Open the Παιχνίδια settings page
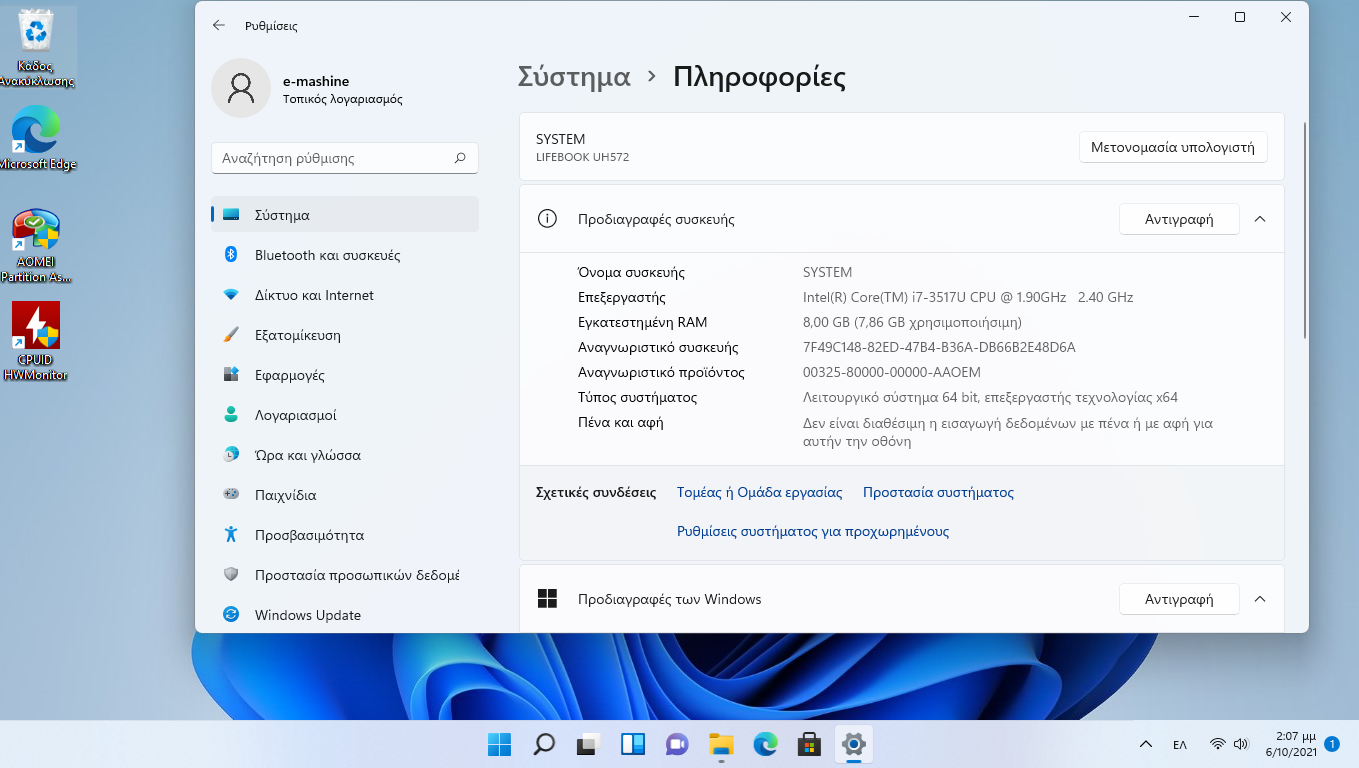The image size is (1359, 768). 345,495
